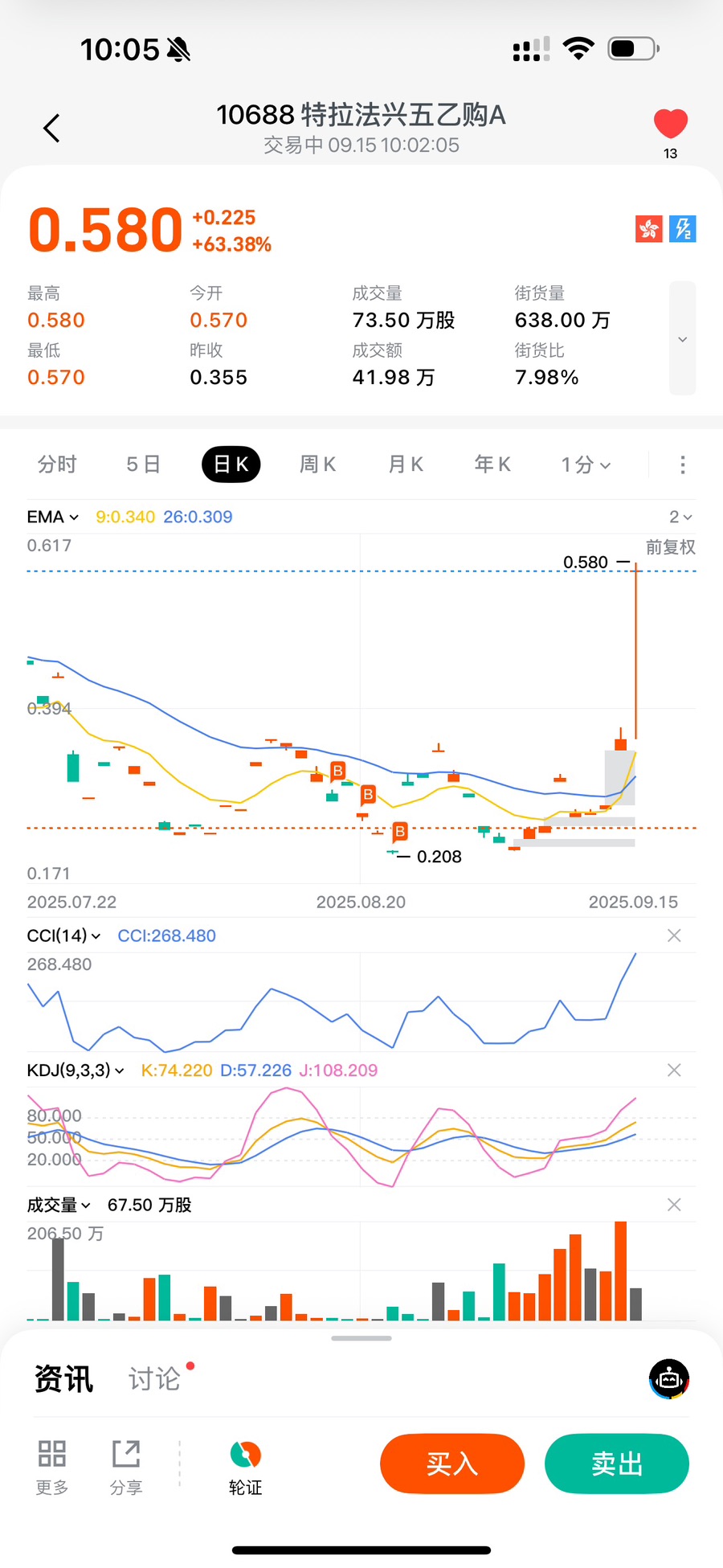Switch to 5日 chart tab

(144, 465)
